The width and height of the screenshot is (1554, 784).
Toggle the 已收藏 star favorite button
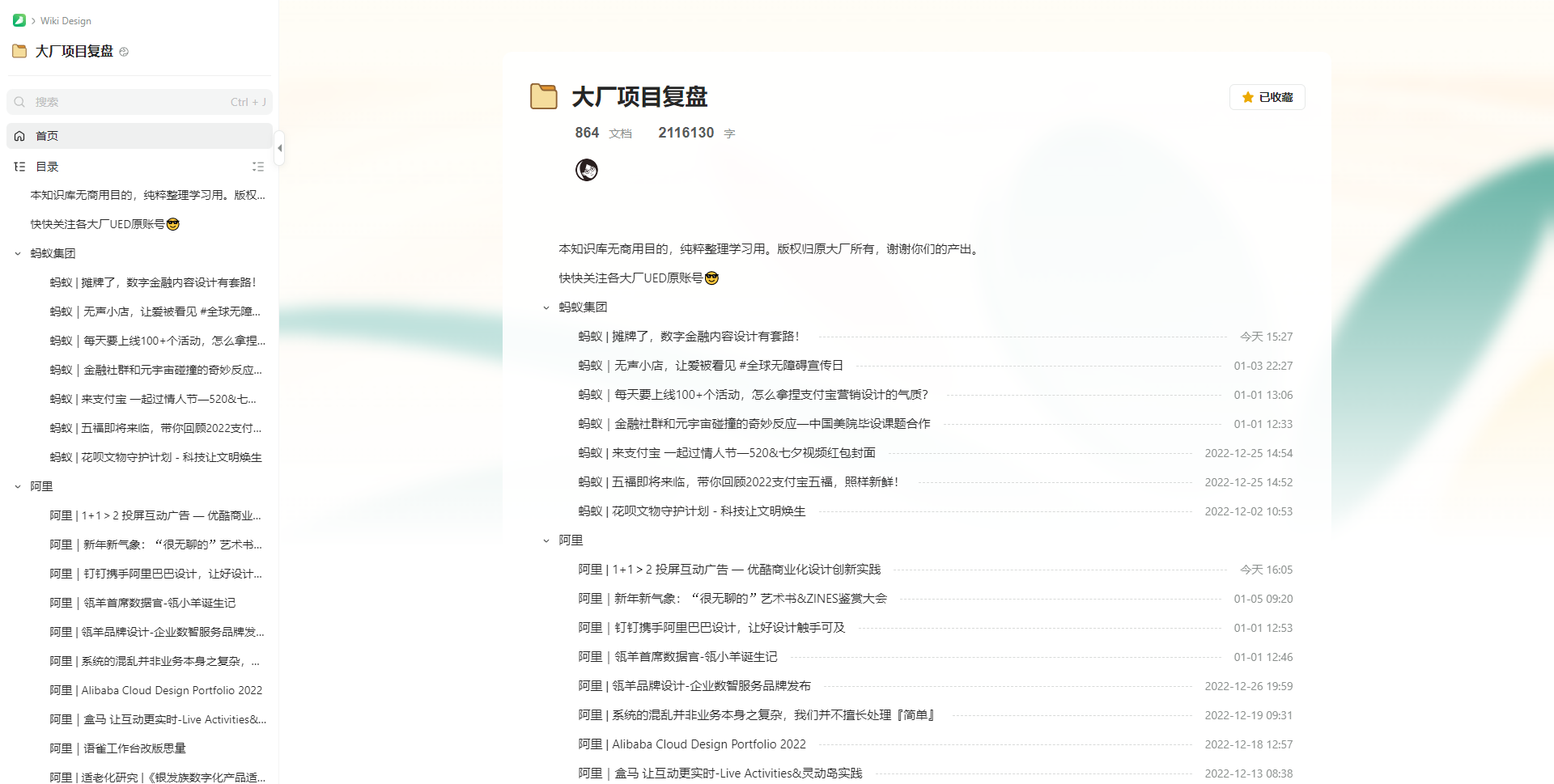1267,97
